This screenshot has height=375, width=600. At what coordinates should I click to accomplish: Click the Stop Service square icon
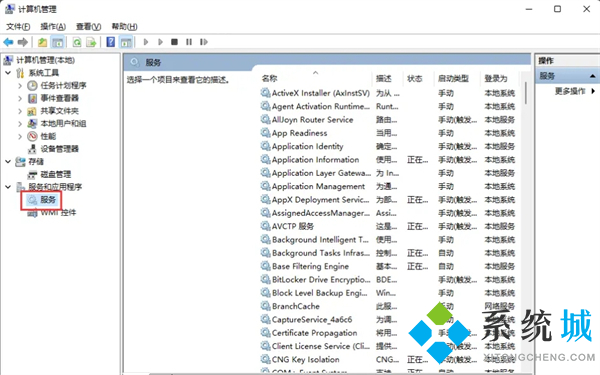coord(174,42)
